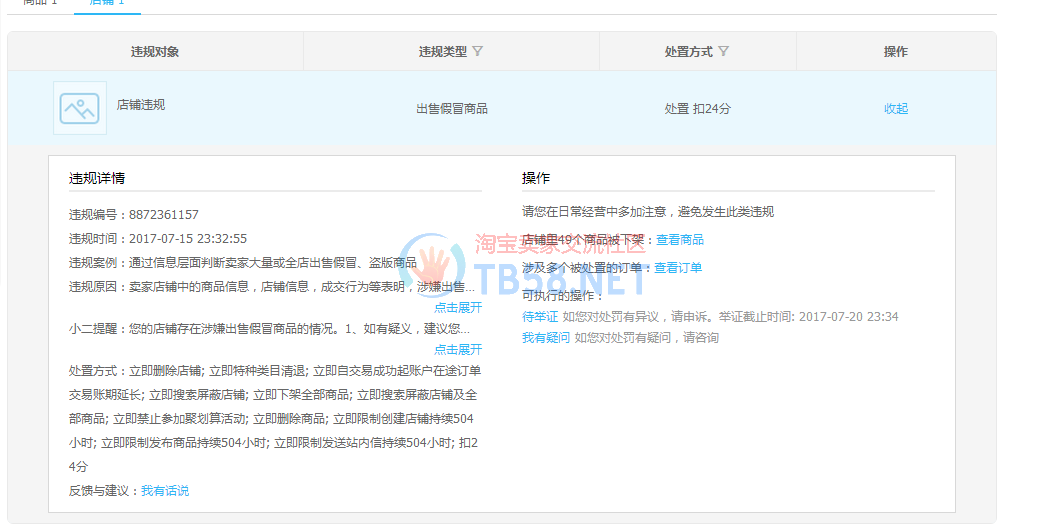This screenshot has height=531, width=1050.
Task: Click the 我有疑问 link
Action: [x=546, y=338]
